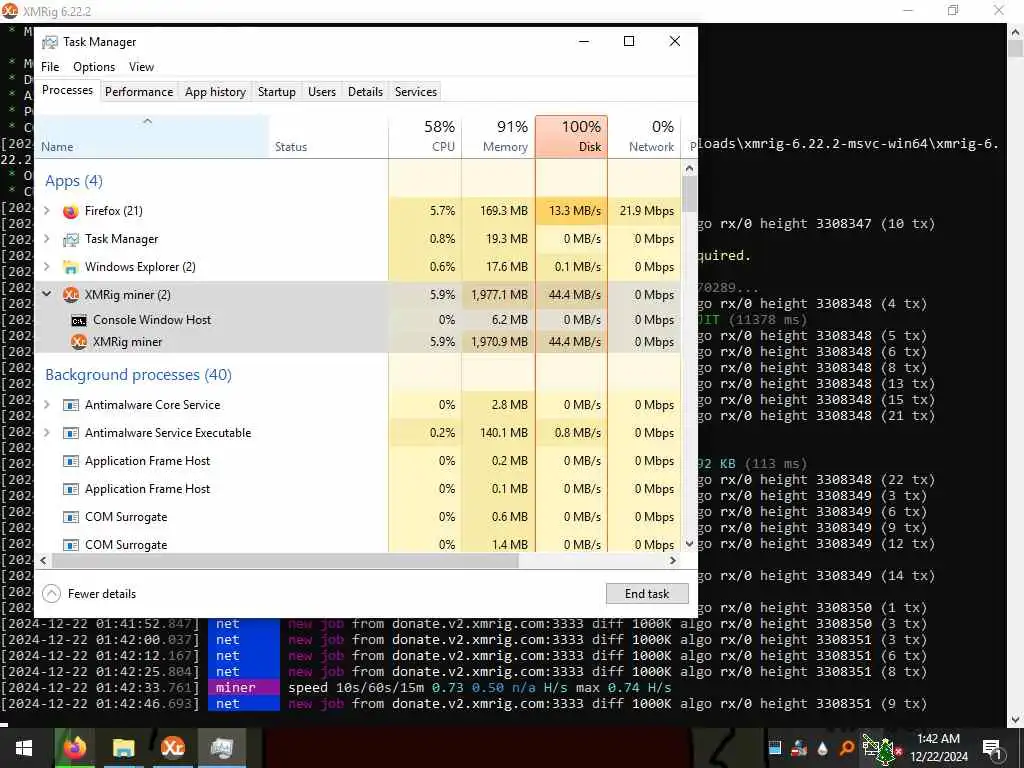This screenshot has height=768, width=1024.
Task: Click the water drop tray icon
Action: 823,748
